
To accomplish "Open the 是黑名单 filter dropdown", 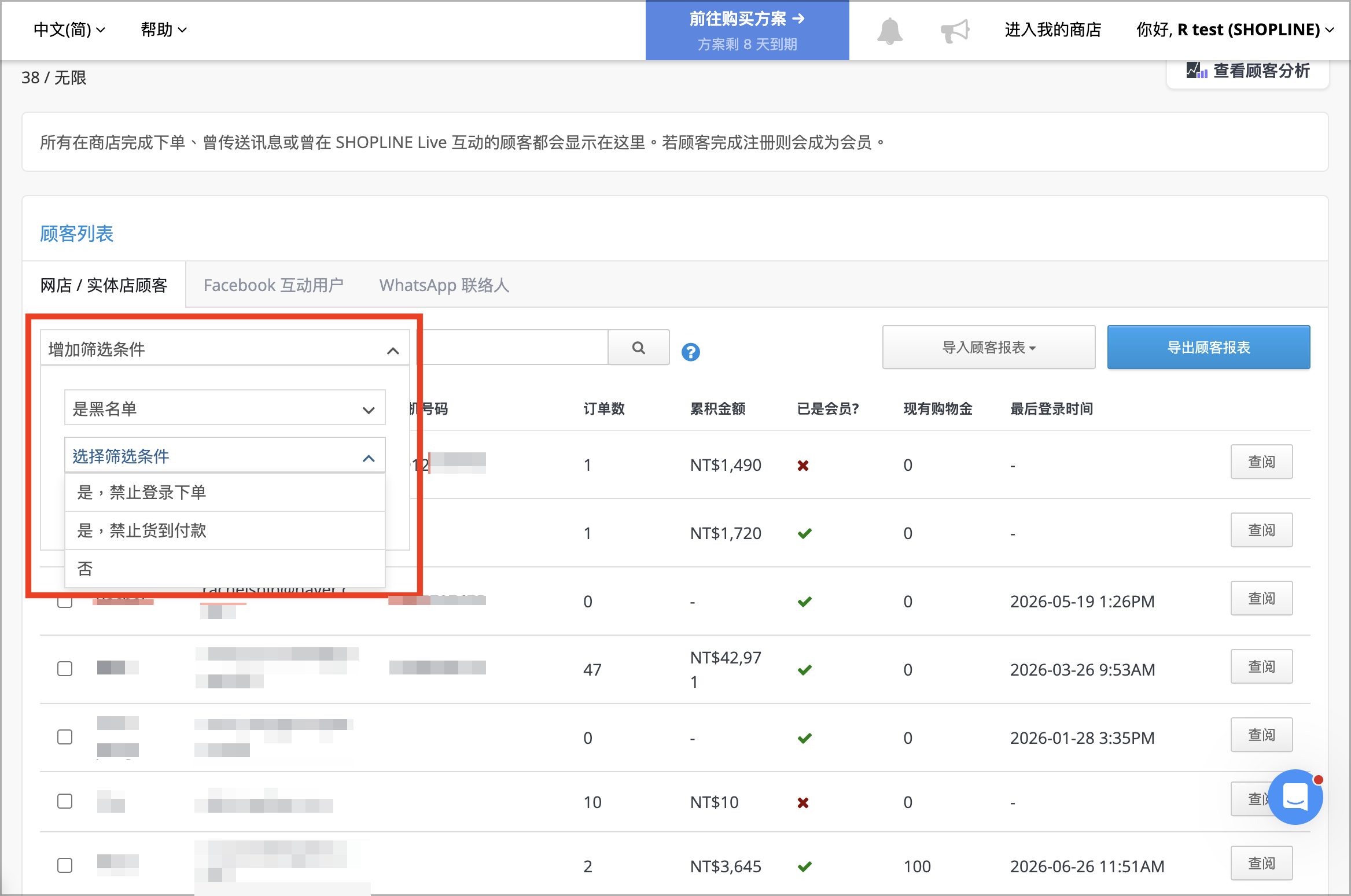I will pos(224,408).
